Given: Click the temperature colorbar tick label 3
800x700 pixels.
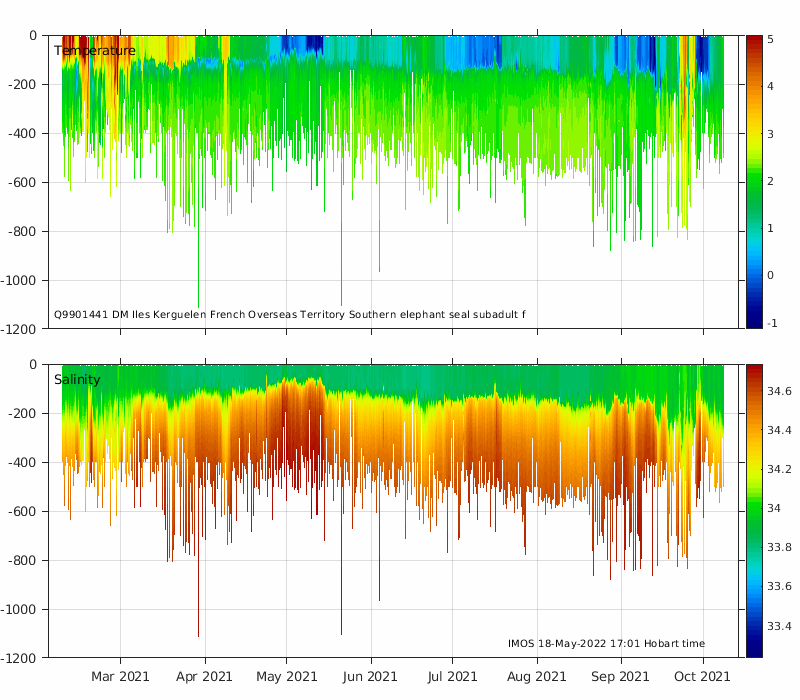Looking at the screenshot, I should pos(770,133).
